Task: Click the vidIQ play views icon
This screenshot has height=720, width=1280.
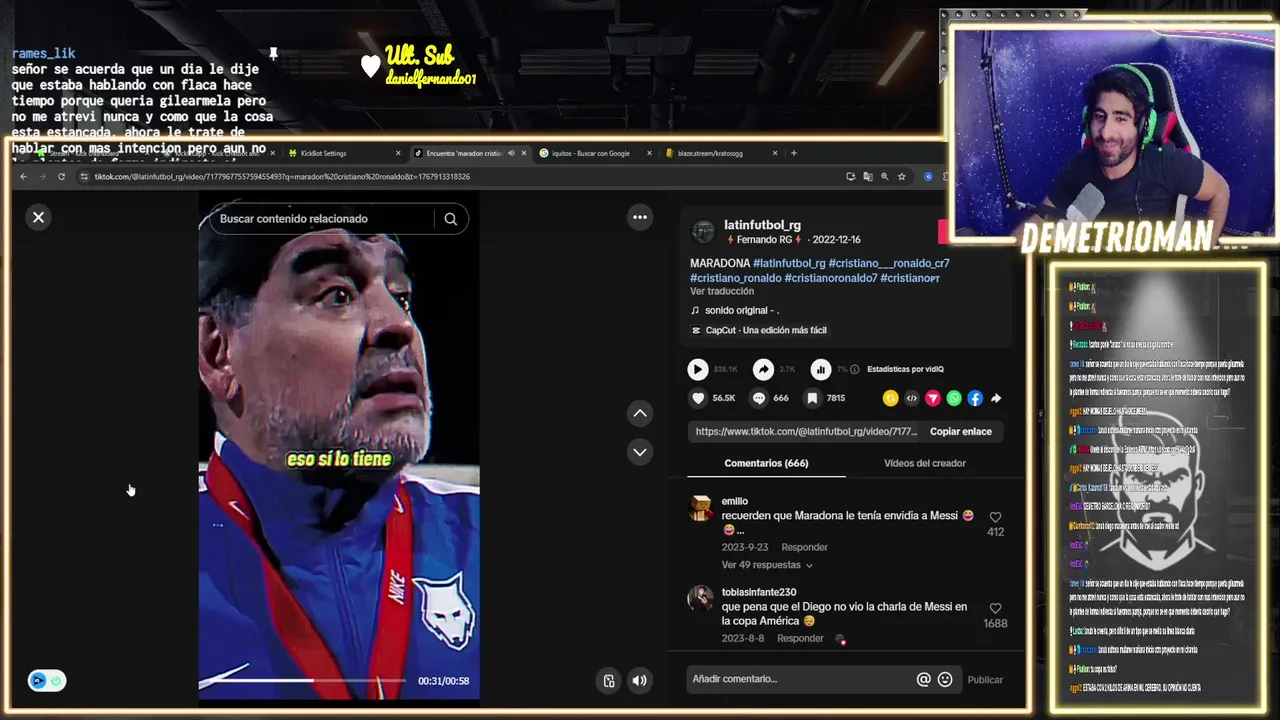Action: (697, 369)
